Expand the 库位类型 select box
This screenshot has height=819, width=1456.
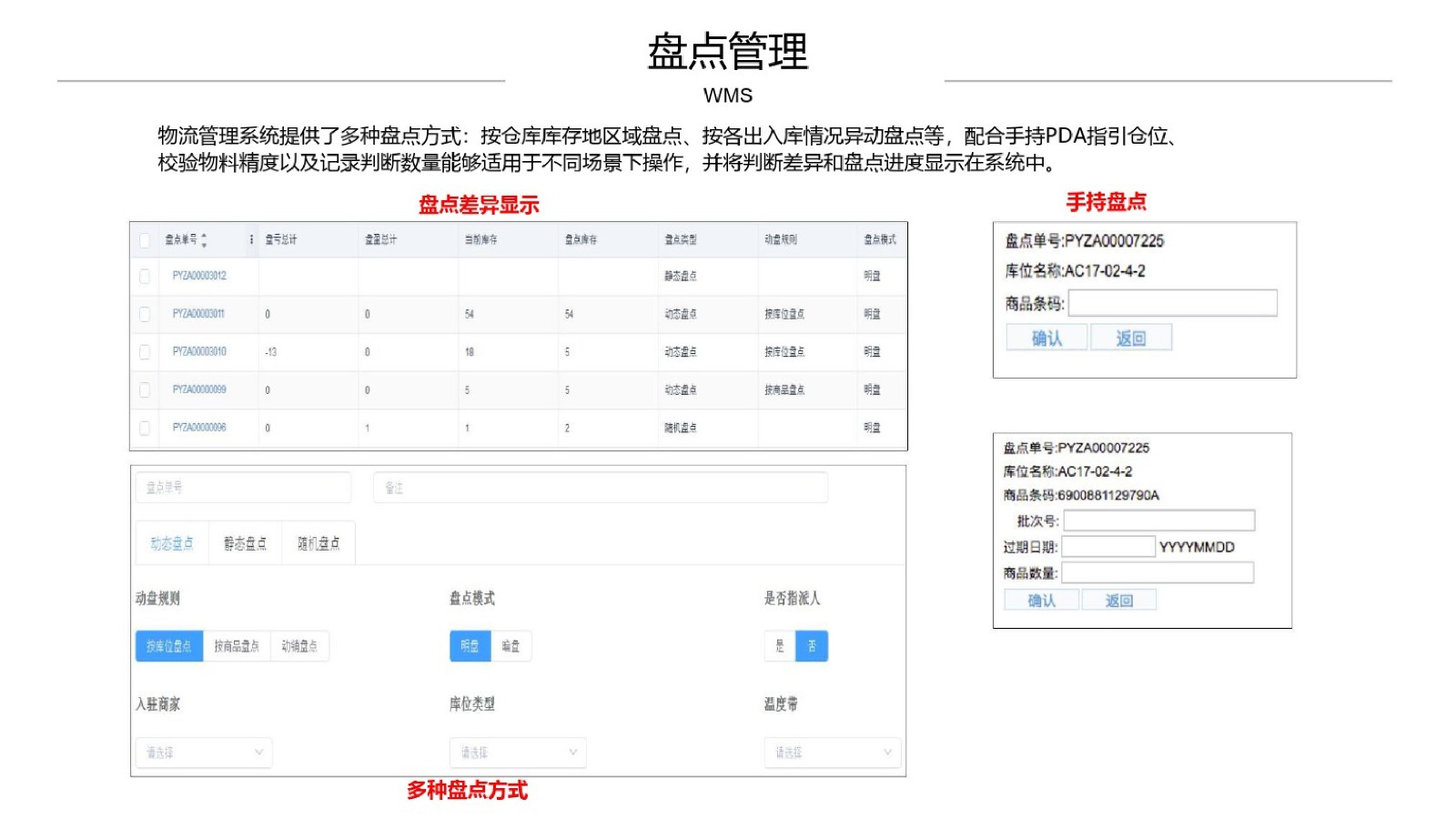pyautogui.click(x=518, y=753)
